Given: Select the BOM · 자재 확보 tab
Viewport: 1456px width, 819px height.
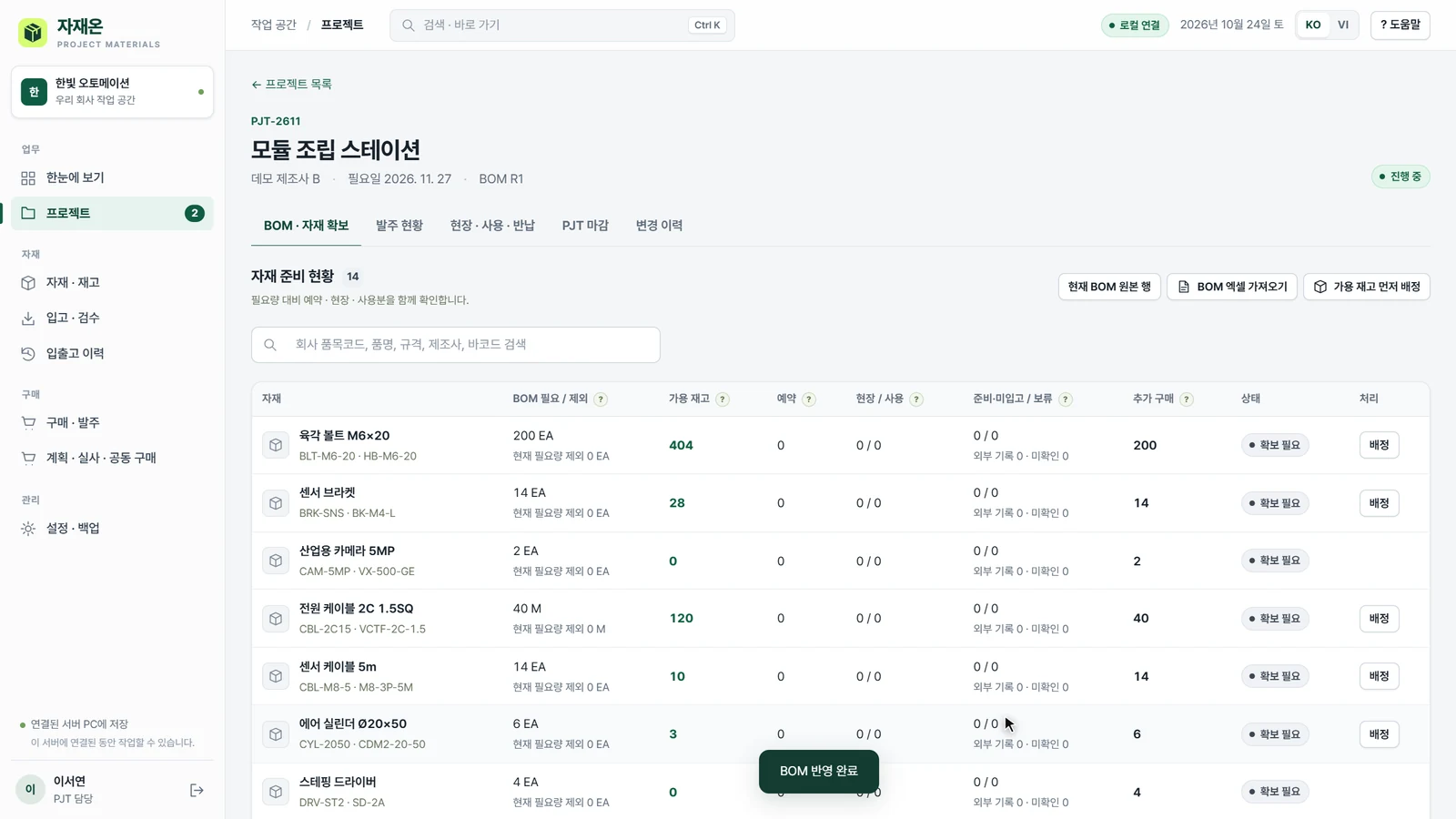Looking at the screenshot, I should [x=306, y=226].
